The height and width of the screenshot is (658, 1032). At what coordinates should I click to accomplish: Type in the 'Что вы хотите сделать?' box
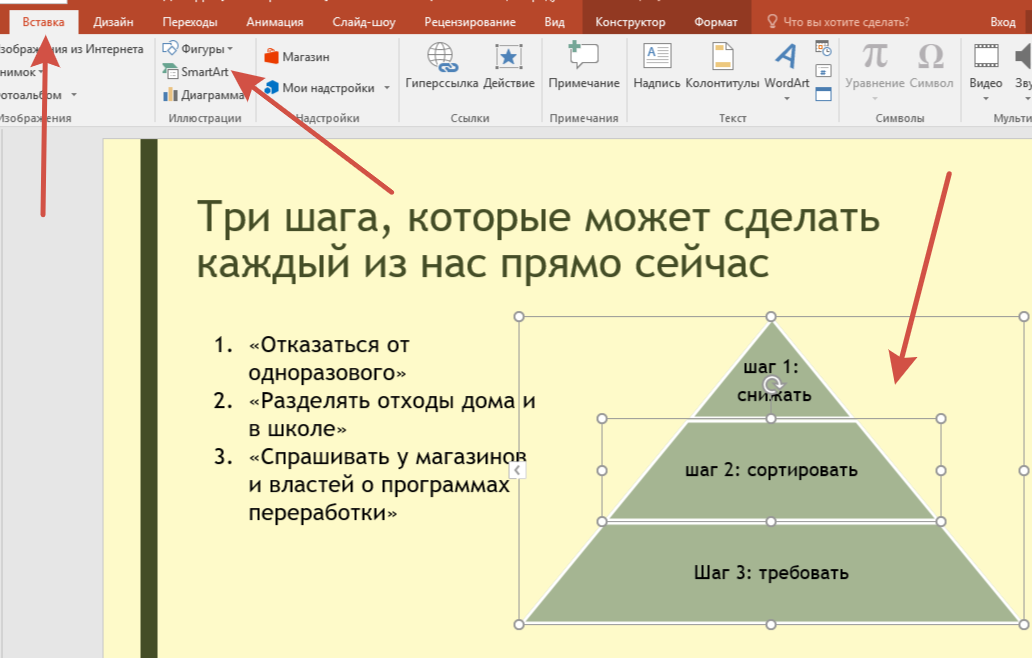[x=845, y=21]
